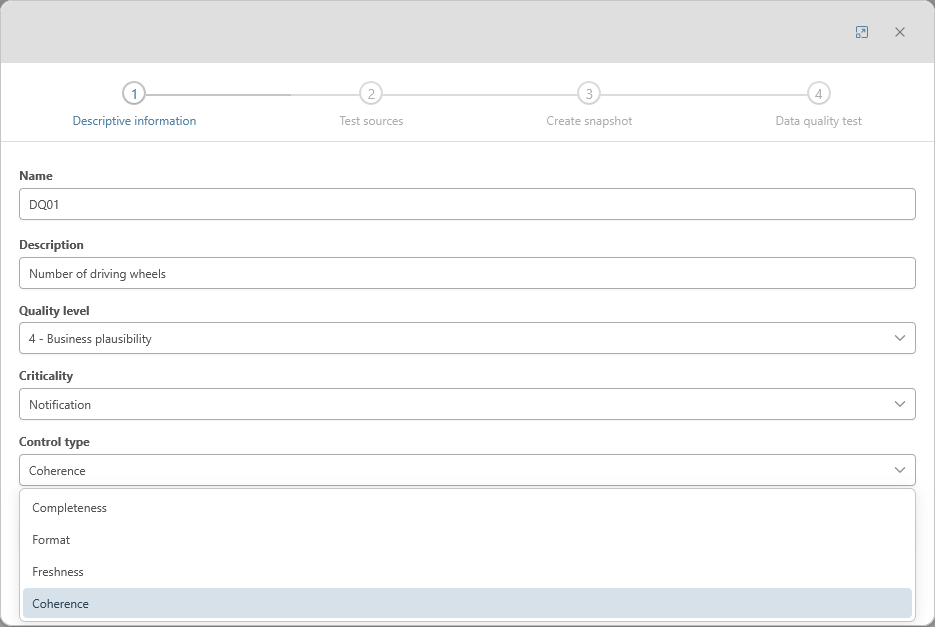Select the Format option

[x=51, y=540]
